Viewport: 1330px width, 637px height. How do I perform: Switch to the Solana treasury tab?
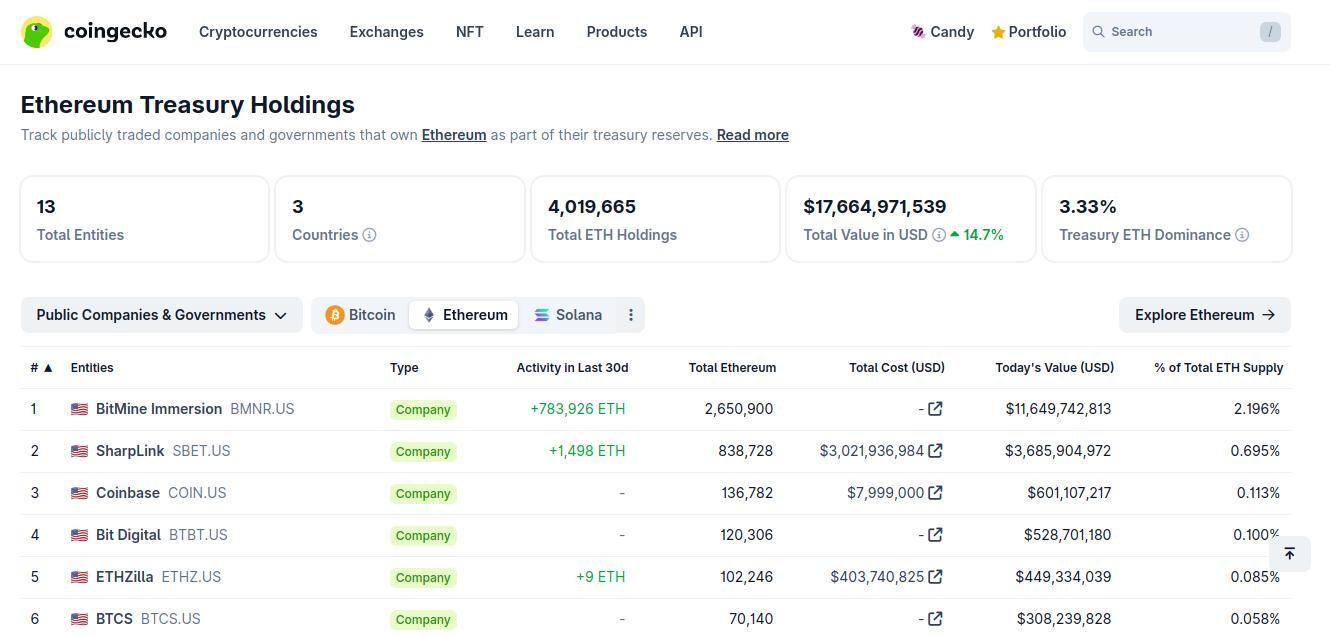click(568, 315)
